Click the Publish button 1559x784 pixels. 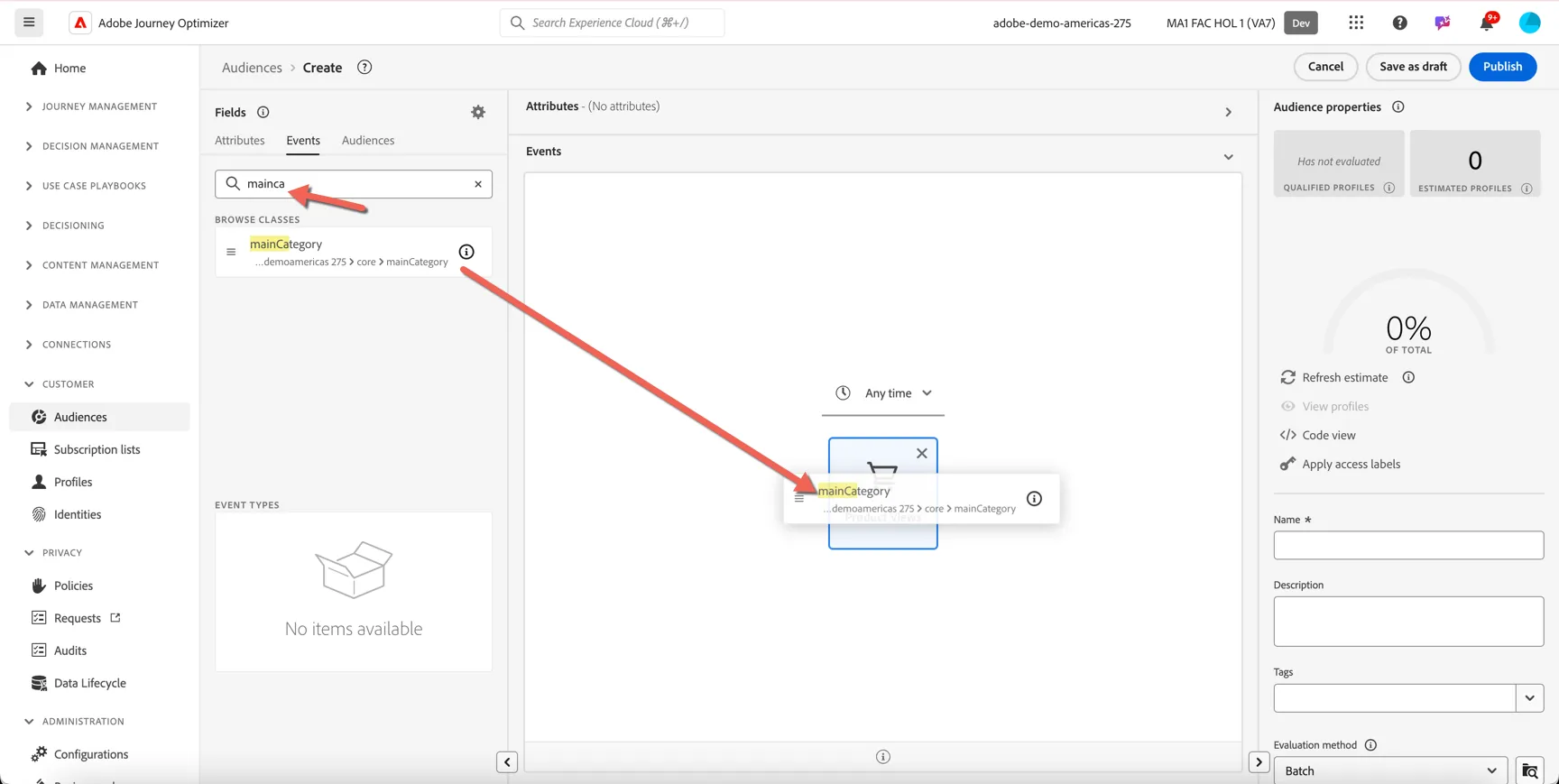[1502, 67]
